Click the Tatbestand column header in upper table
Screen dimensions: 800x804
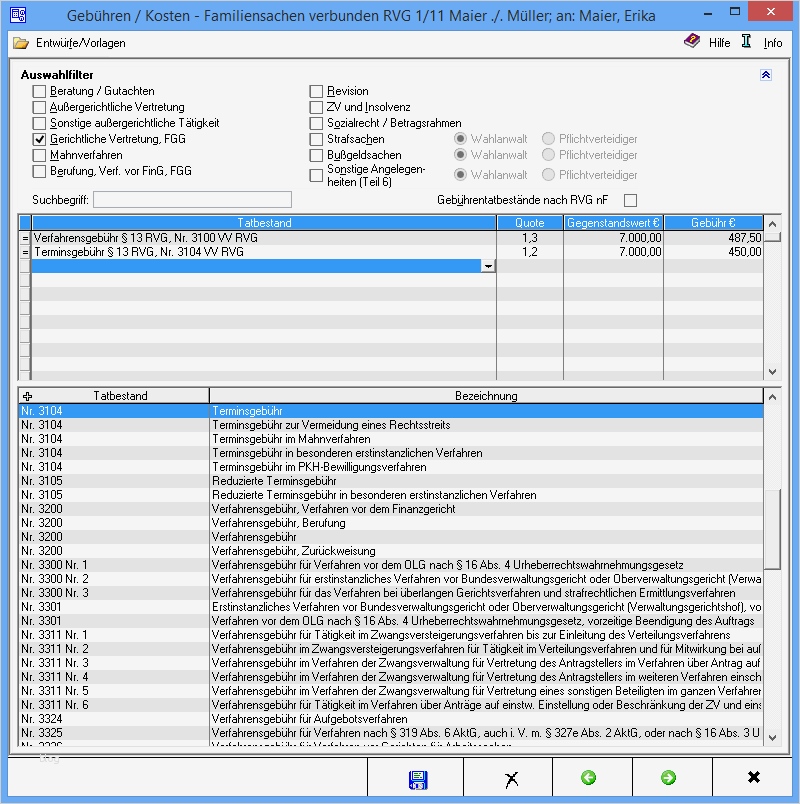[264, 223]
